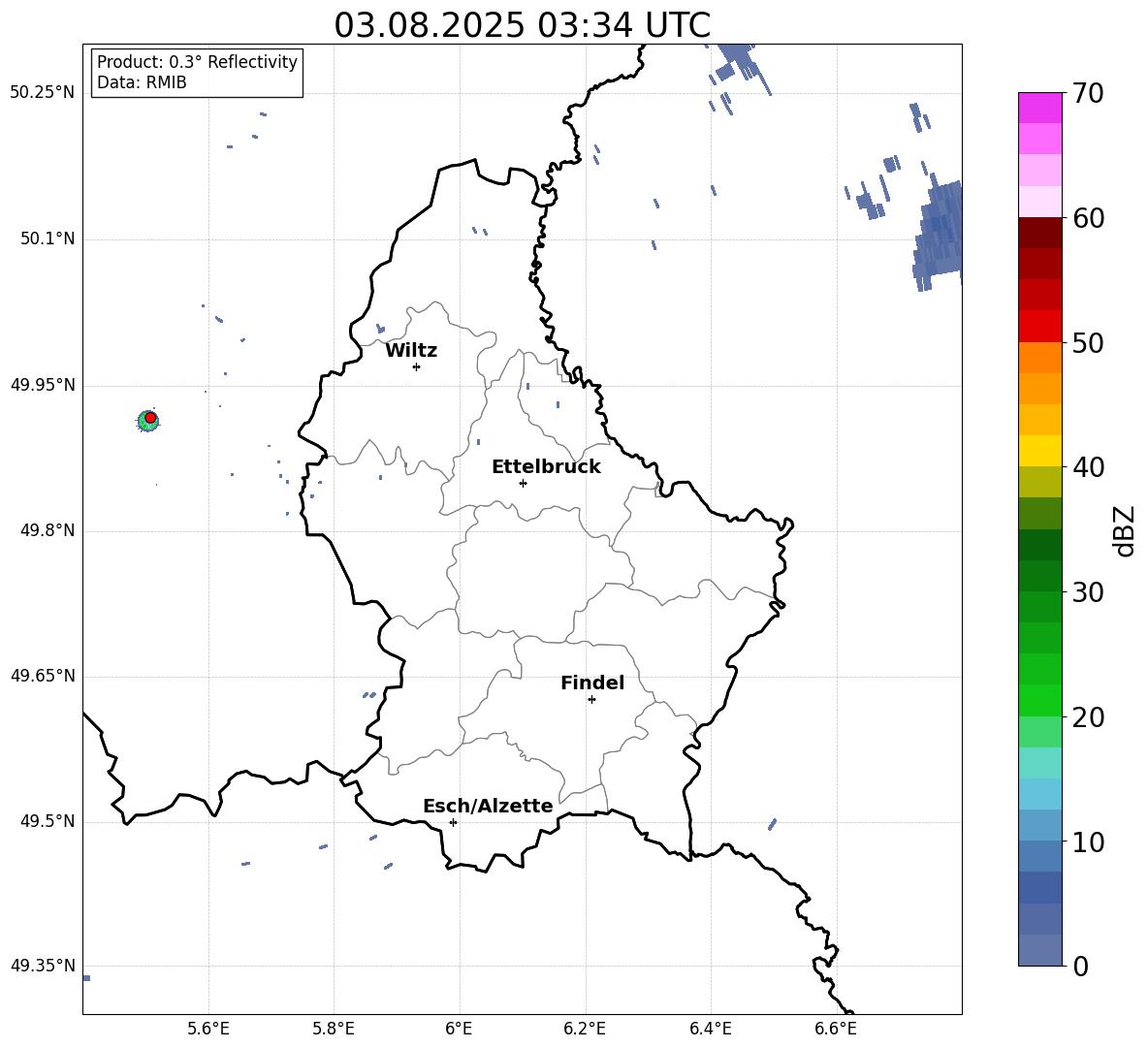This screenshot has width=1148, height=1048.
Task: Select the Findel city label
Action: (592, 683)
